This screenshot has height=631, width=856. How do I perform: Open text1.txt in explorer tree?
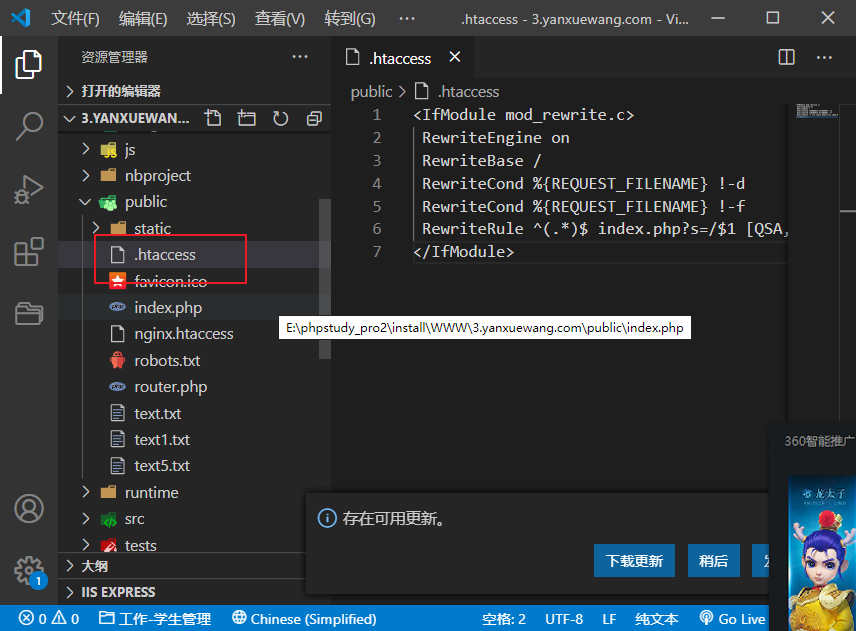[x=194, y=439]
